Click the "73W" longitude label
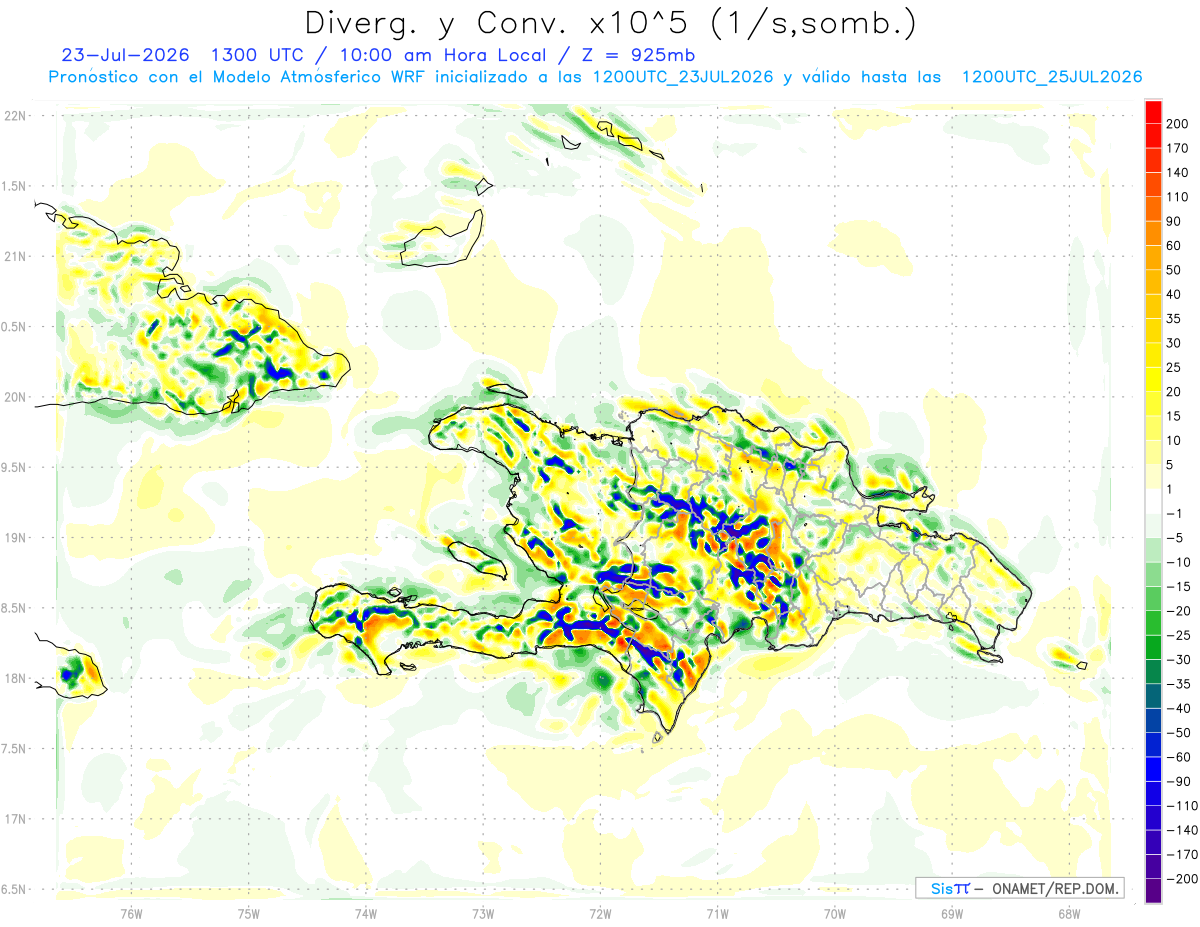The width and height of the screenshot is (1200, 927). click(483, 914)
